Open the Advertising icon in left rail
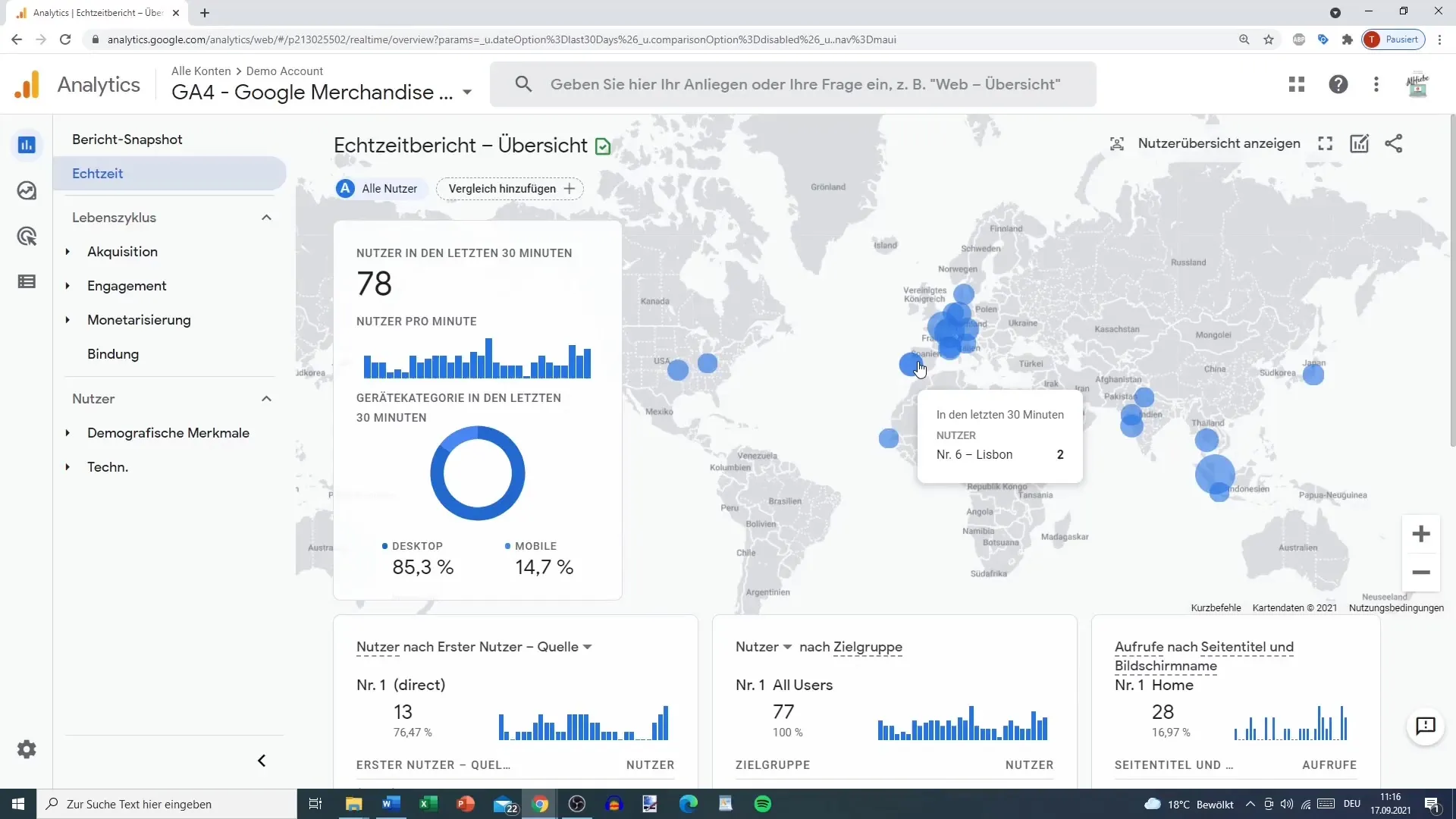This screenshot has height=819, width=1456. coord(27,237)
